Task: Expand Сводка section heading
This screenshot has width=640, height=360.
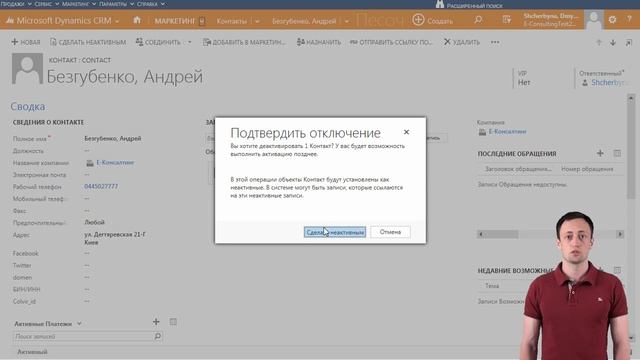Action: click(28, 106)
